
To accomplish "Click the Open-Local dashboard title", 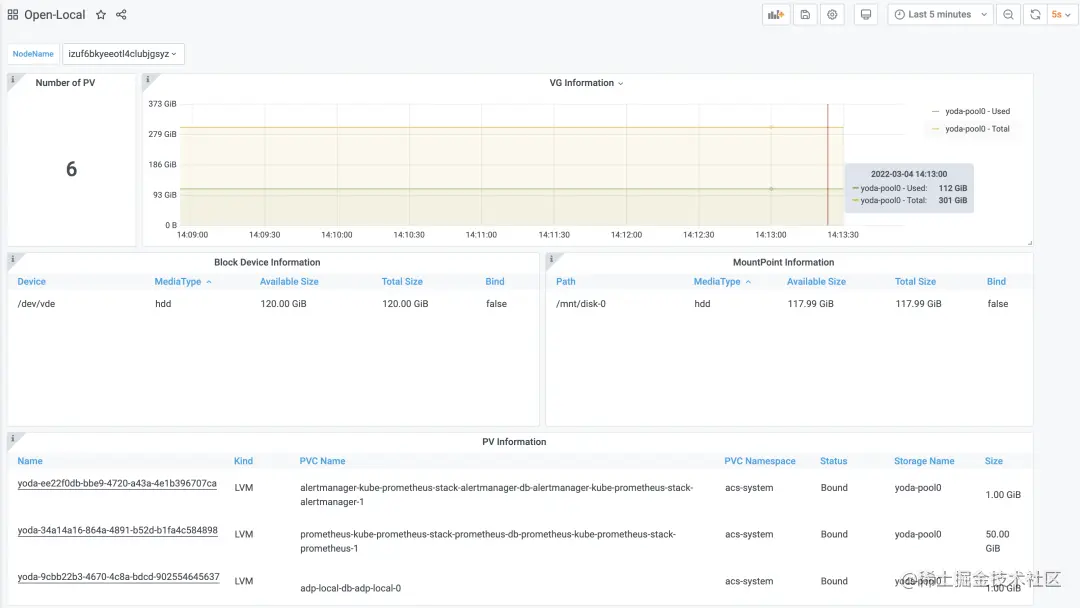I will point(54,14).
